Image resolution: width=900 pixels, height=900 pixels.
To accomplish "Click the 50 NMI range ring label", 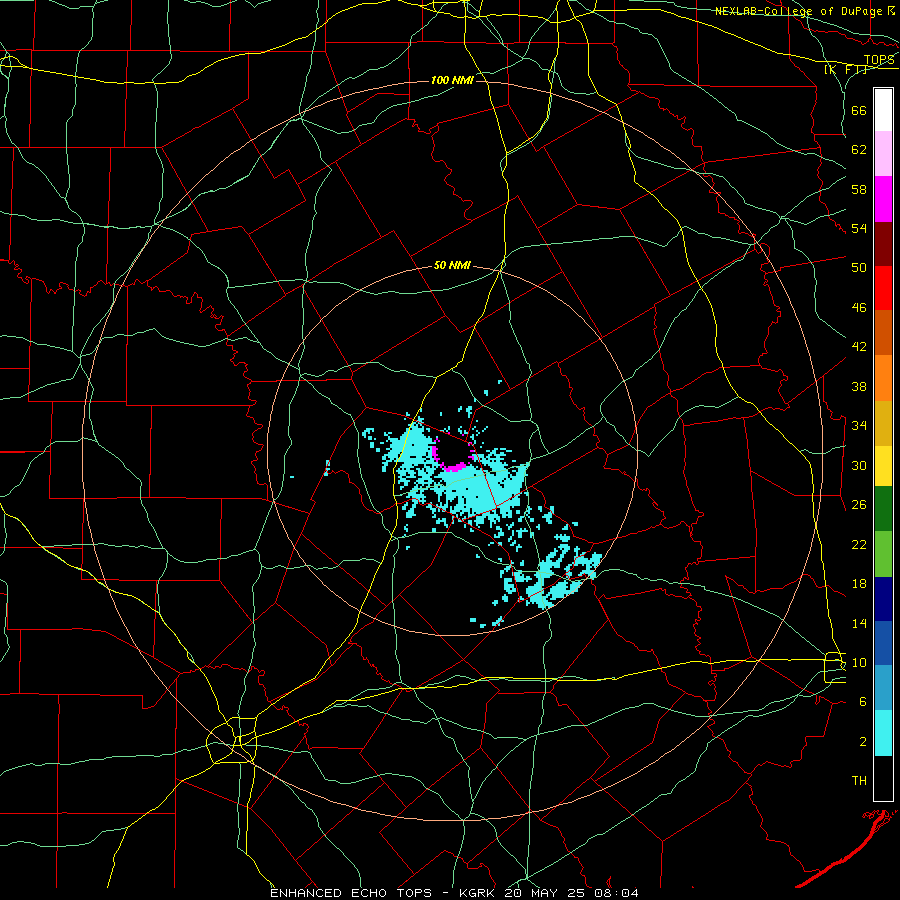I will (452, 265).
